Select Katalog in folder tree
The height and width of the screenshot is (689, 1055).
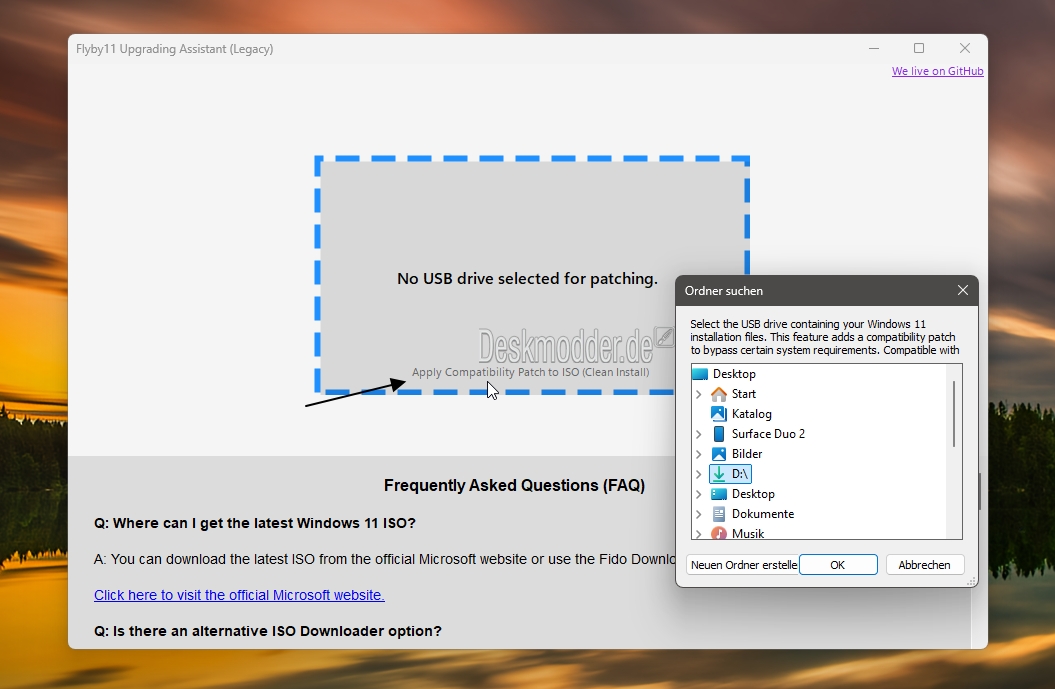point(752,414)
